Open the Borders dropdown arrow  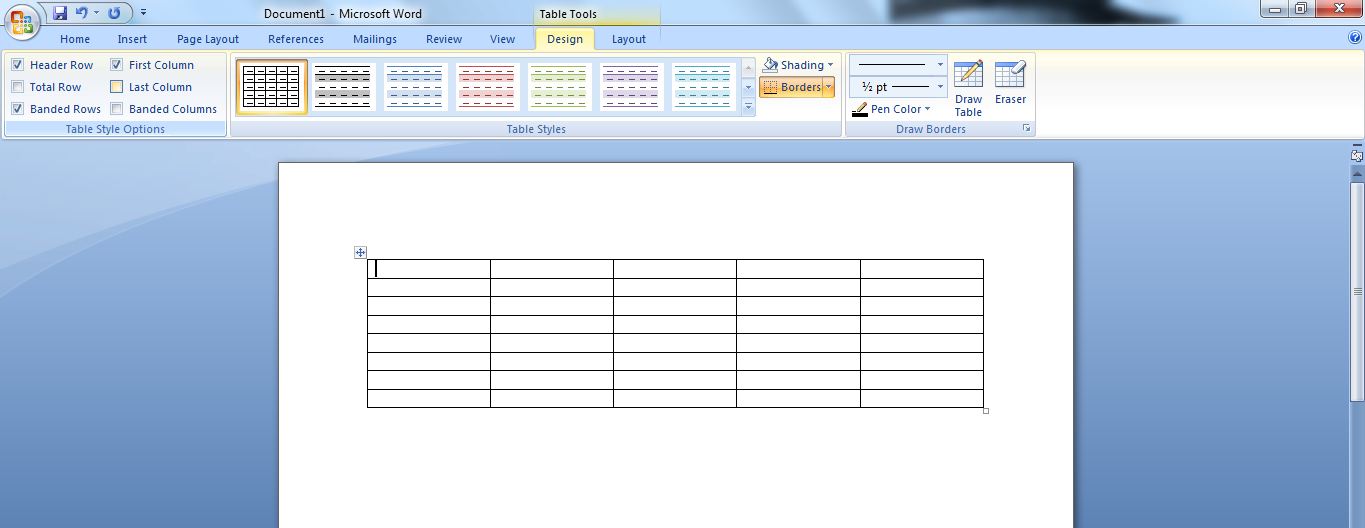(828, 87)
